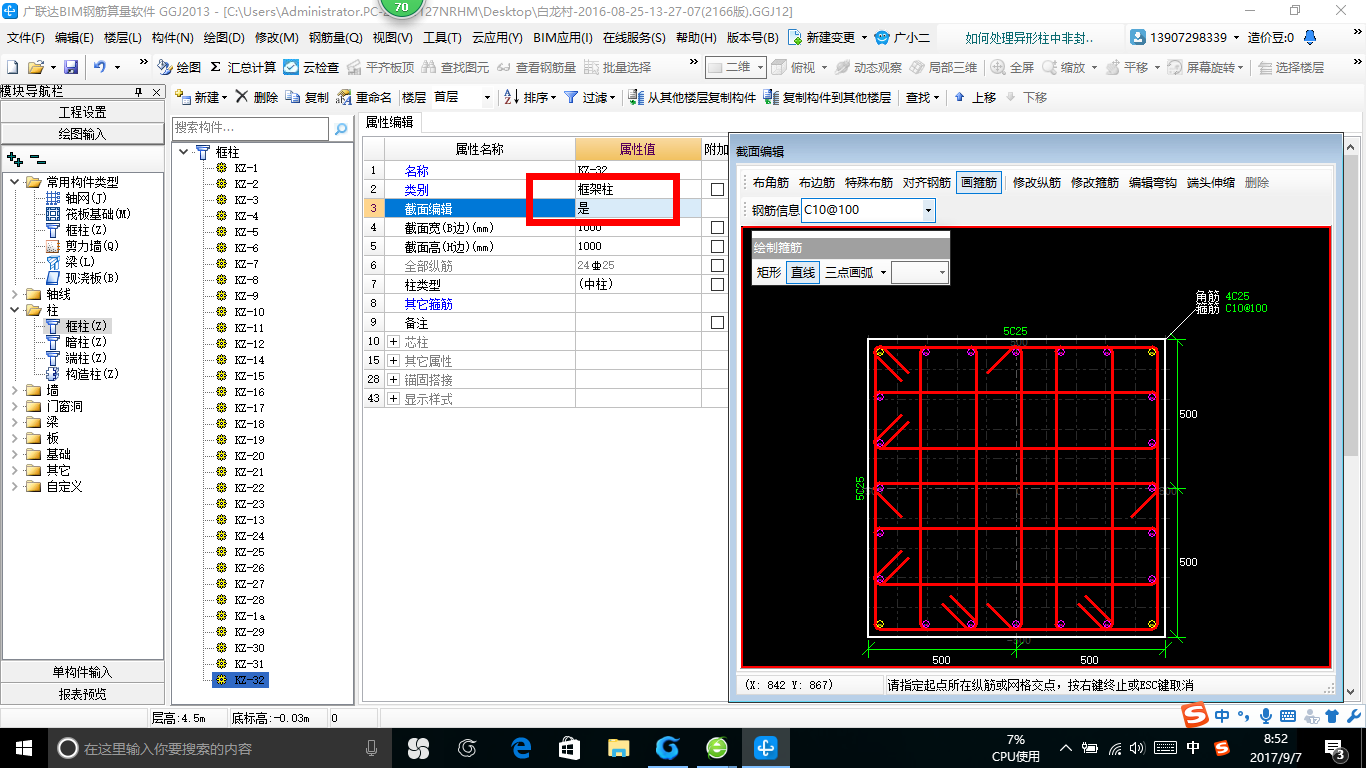Viewport: 1366px width, 768px height.
Task: Collapse all tree nodes minus icon
Action: click(x=37, y=158)
